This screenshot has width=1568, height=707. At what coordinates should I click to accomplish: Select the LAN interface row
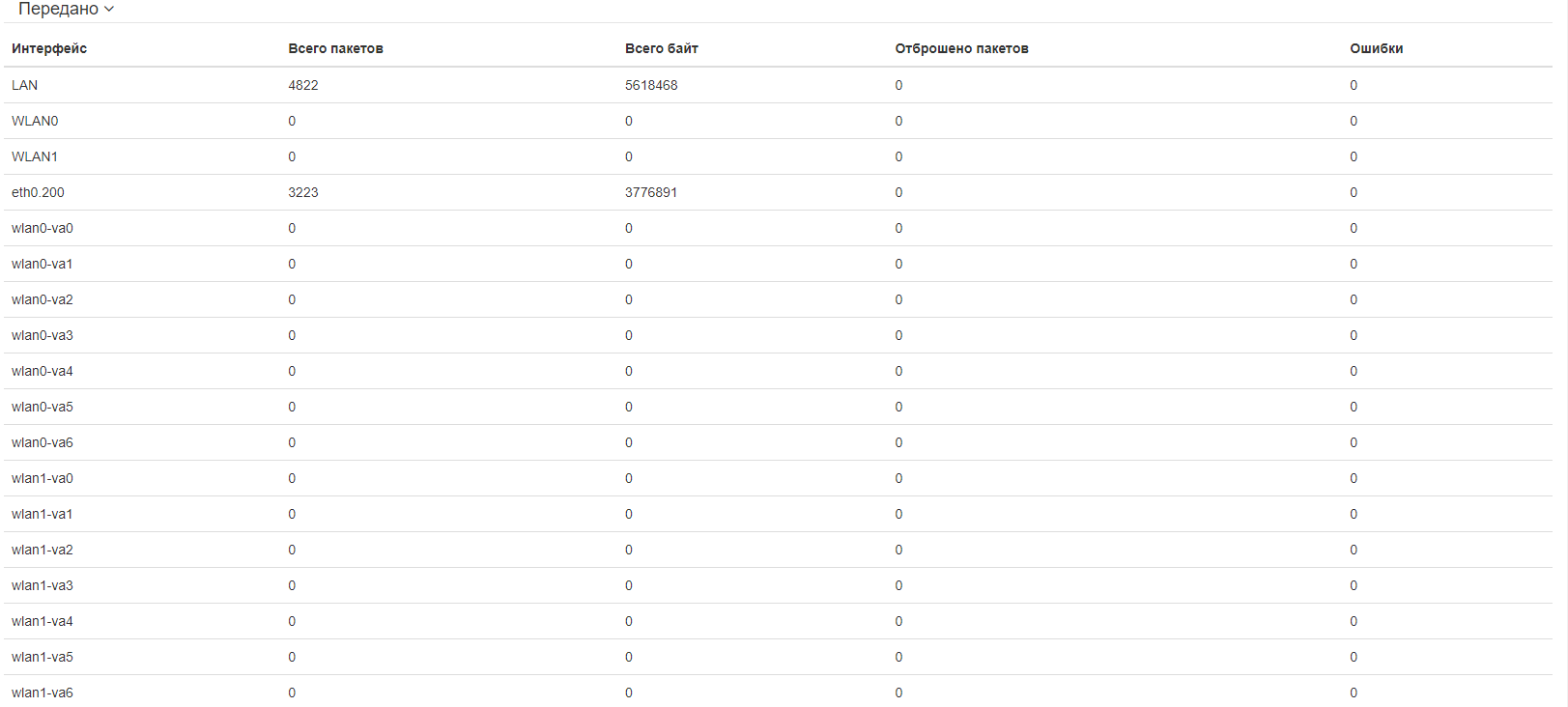(x=25, y=85)
